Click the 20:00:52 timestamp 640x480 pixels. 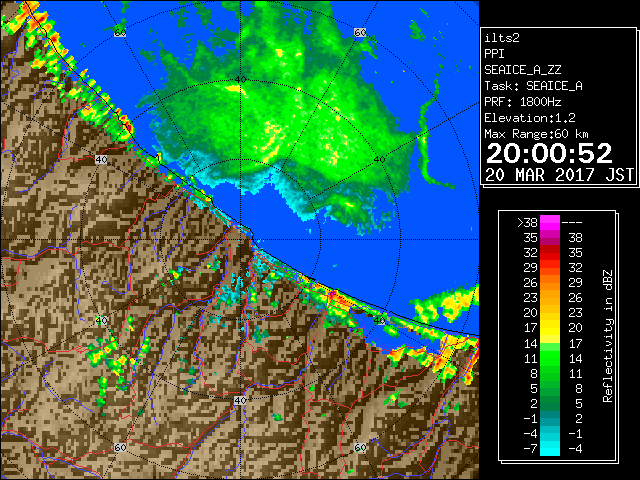click(549, 153)
